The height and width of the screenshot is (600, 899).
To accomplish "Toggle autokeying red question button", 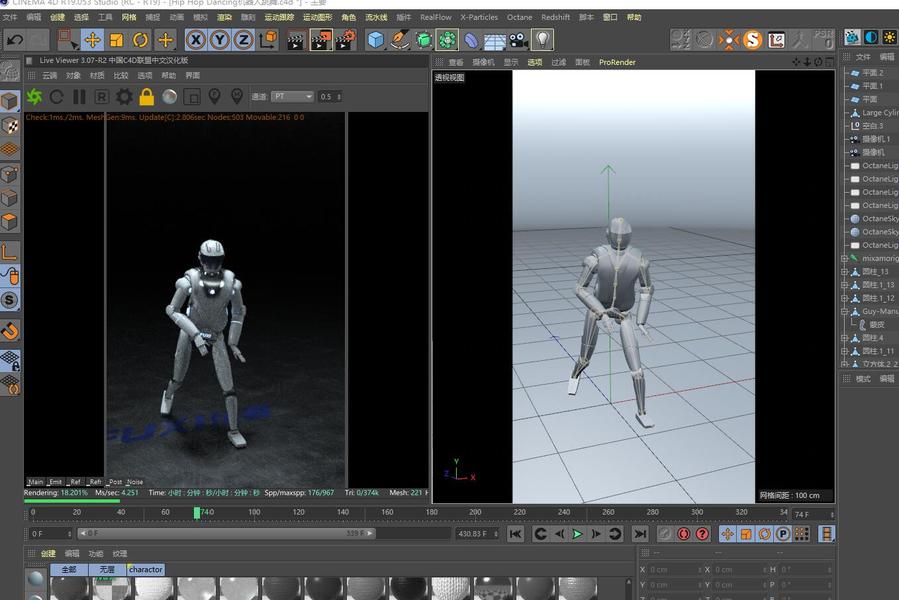I will (x=702, y=534).
